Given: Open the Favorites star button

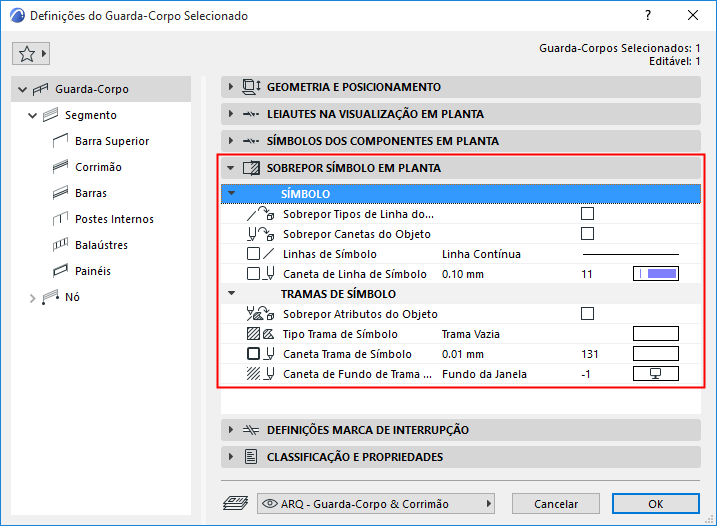Looking at the screenshot, I should click(x=31, y=54).
